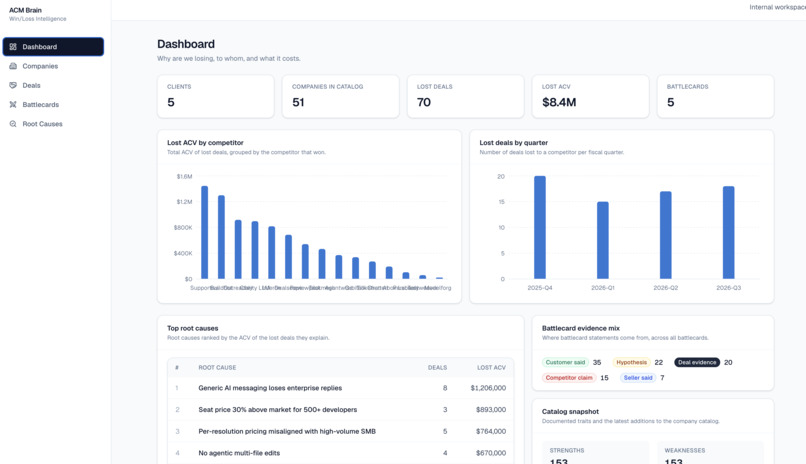This screenshot has height=464, width=806.
Task: Click the Catalog snapshot heading
Action: tap(570, 412)
